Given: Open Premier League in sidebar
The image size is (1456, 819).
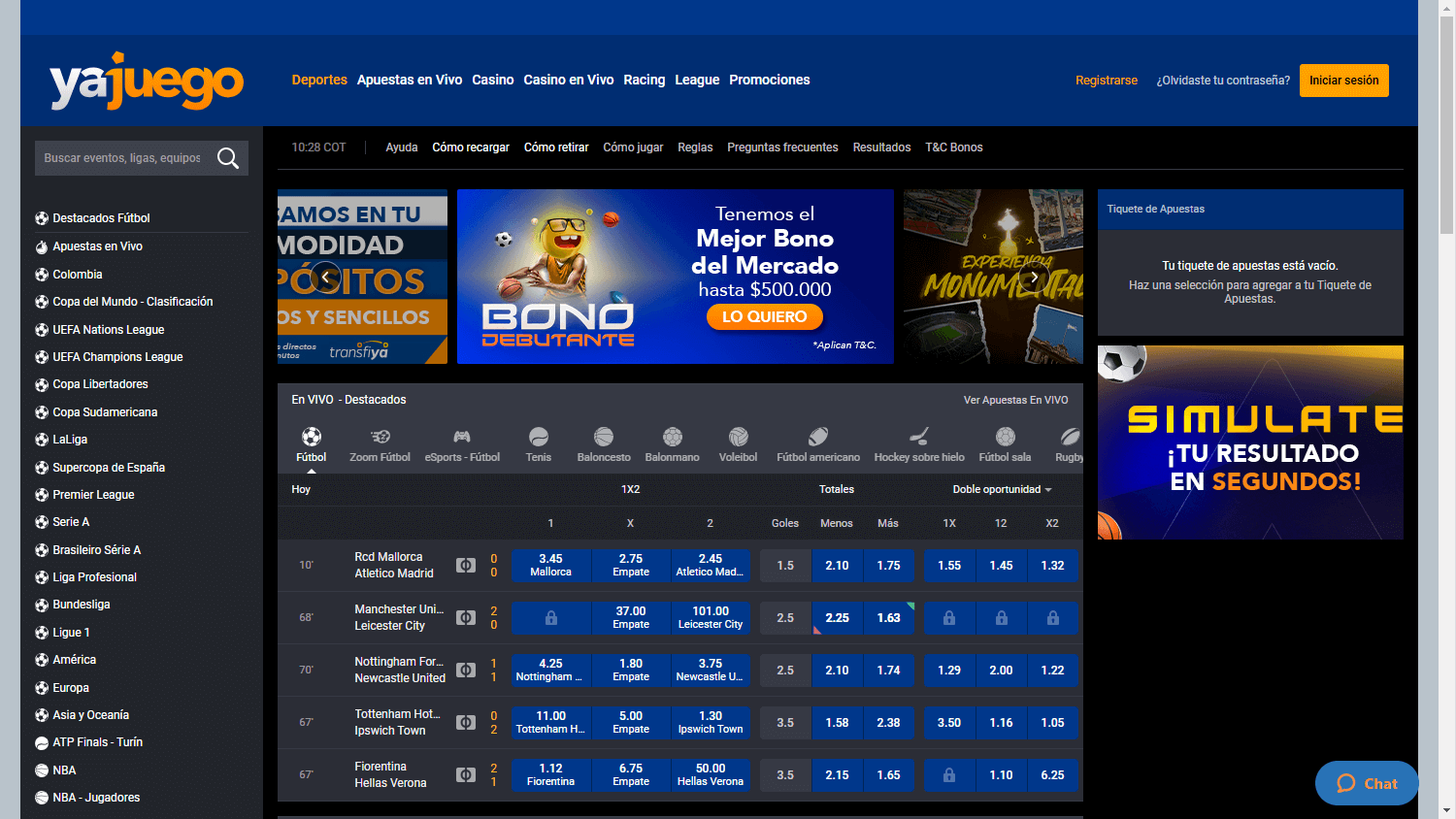Looking at the screenshot, I should (93, 495).
